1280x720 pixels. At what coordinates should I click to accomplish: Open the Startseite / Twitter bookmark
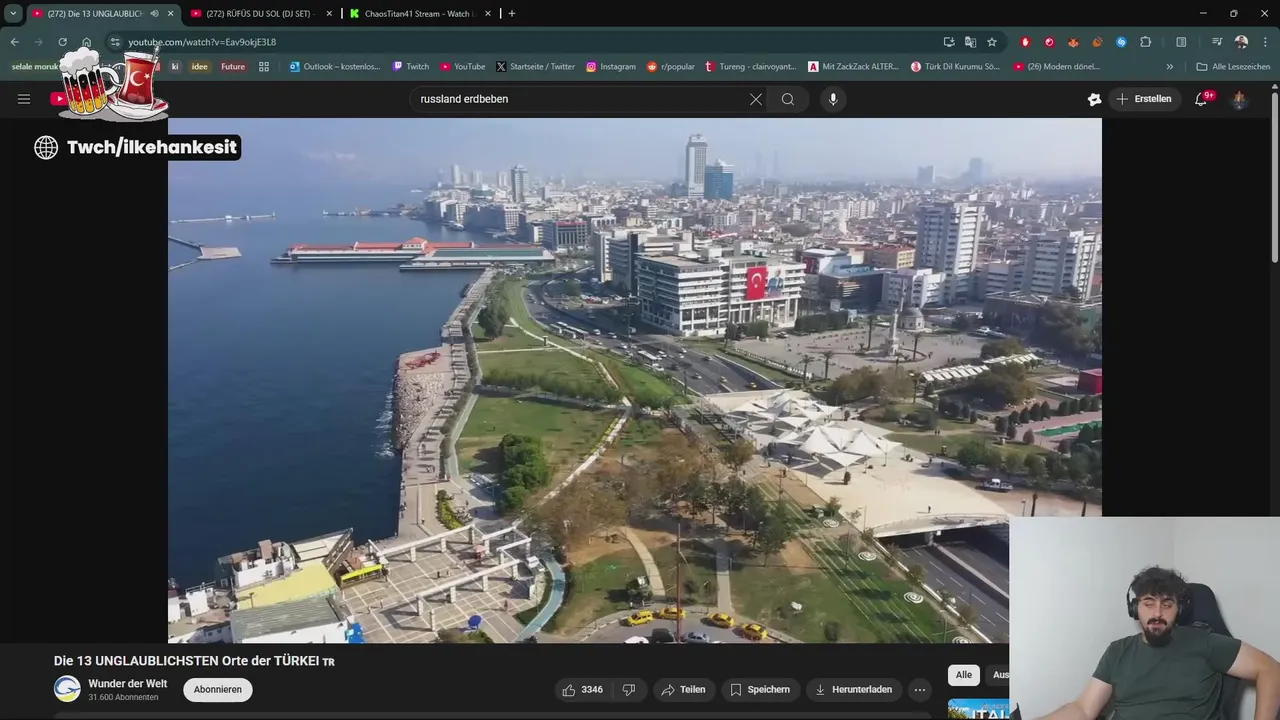click(535, 67)
